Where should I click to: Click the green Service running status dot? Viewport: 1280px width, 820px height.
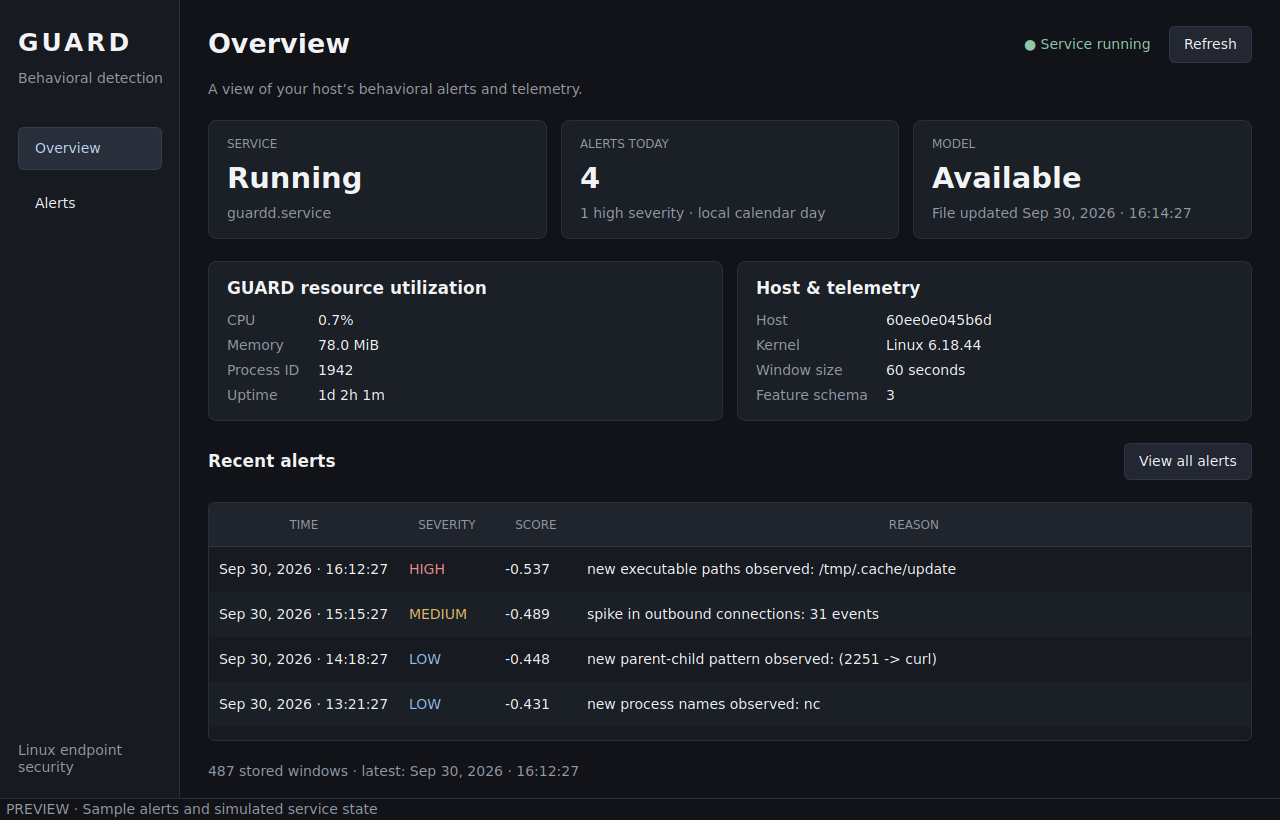1030,45
